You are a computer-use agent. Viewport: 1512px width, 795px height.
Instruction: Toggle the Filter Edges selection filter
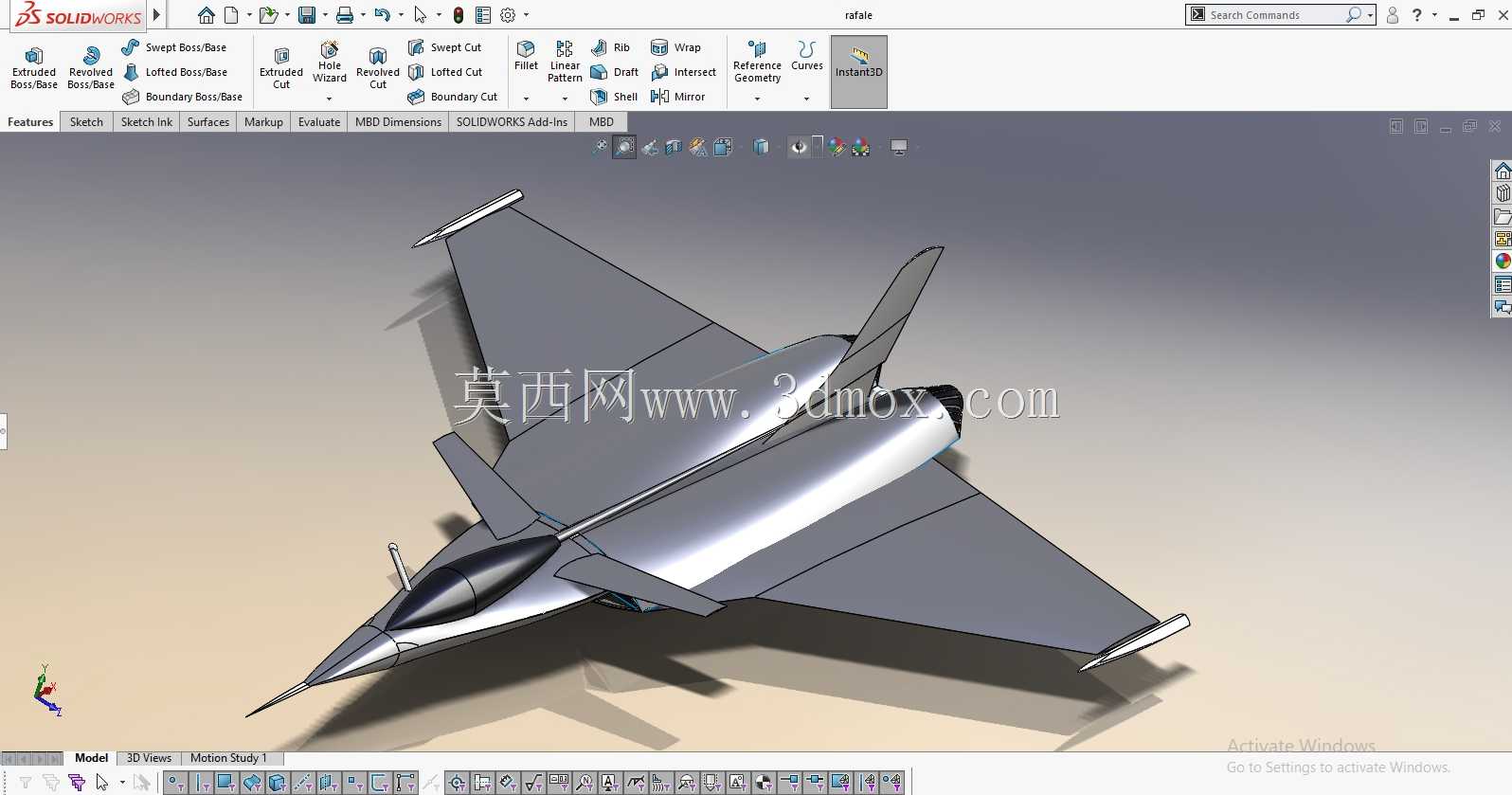[x=201, y=783]
